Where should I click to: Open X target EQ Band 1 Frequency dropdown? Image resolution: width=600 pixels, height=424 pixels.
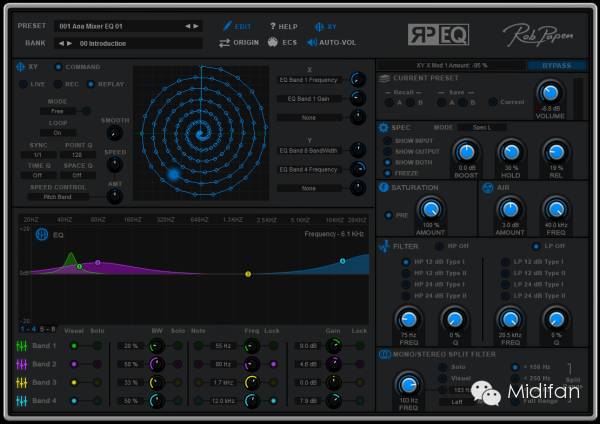pyautogui.click(x=308, y=80)
